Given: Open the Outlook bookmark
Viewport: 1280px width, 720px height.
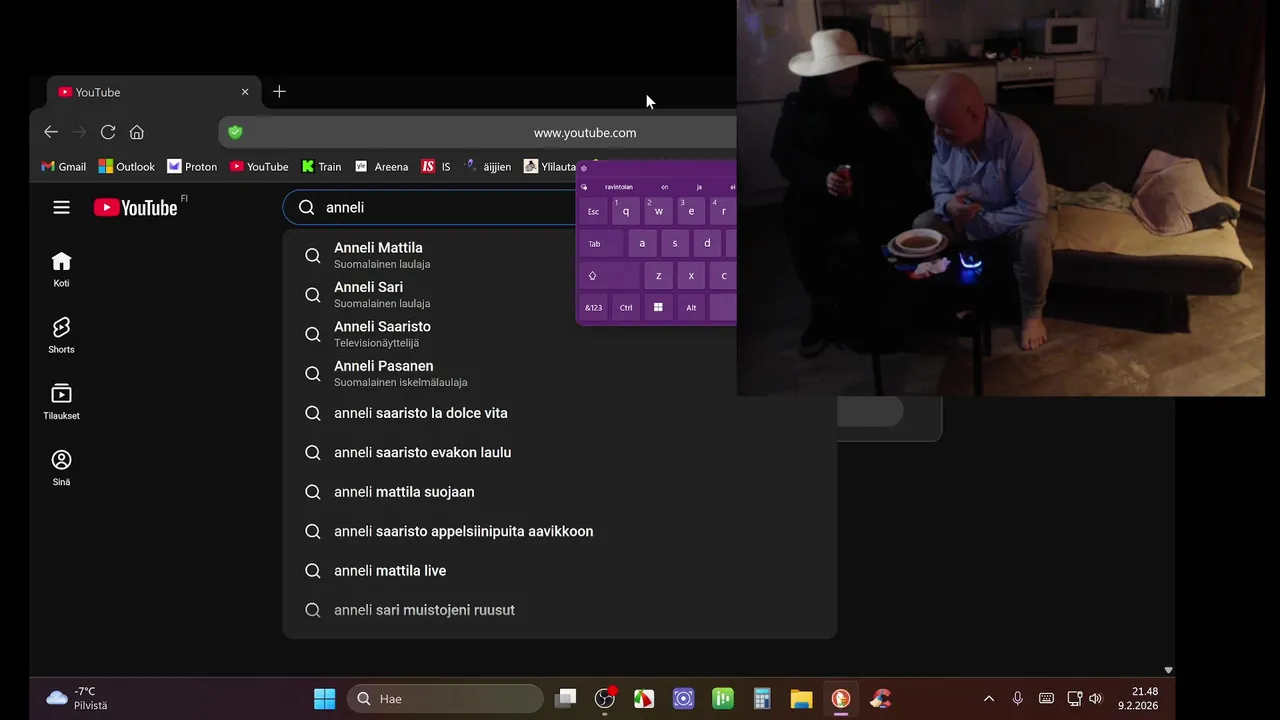Looking at the screenshot, I should click(x=126, y=167).
